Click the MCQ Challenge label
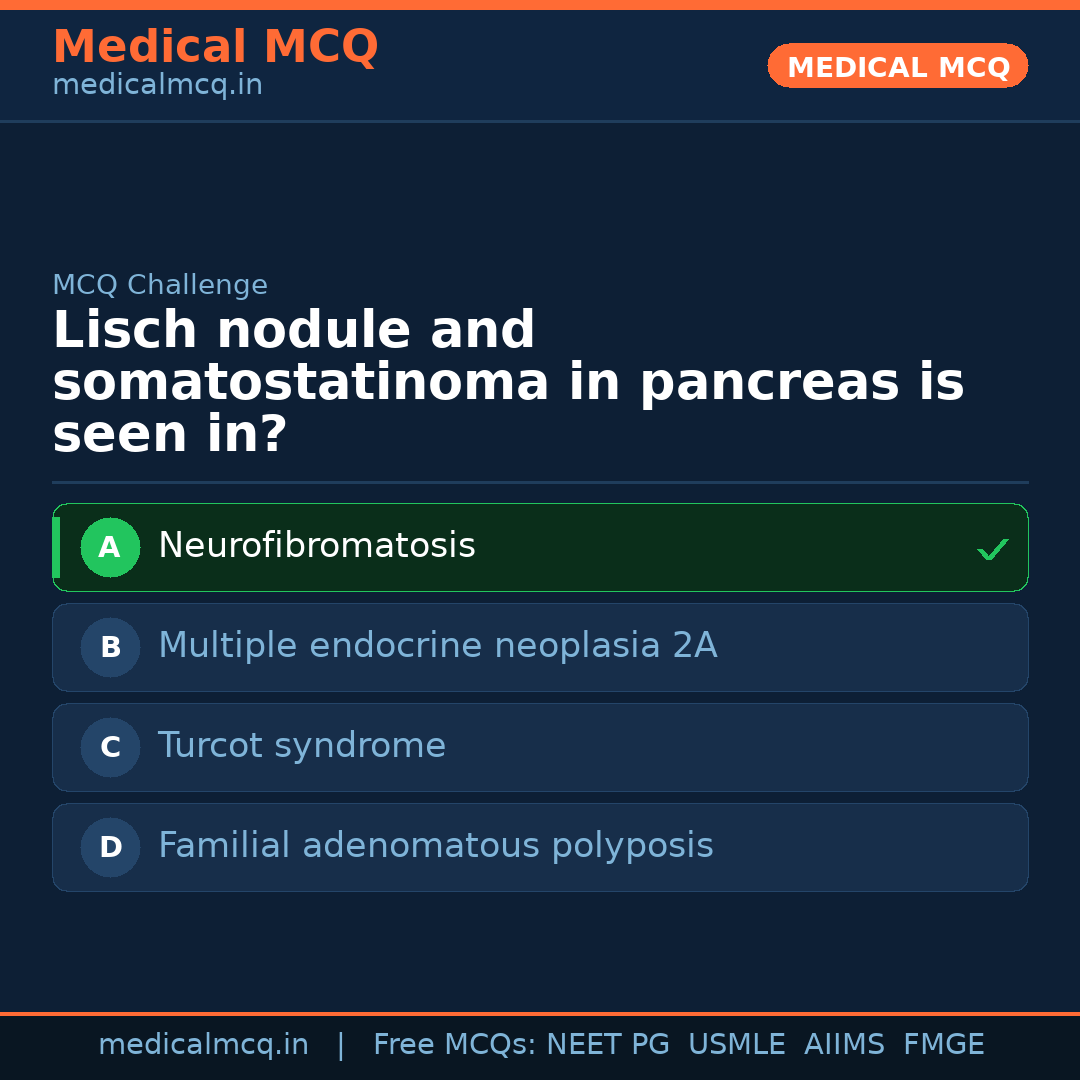Screen dimensions: 1080x1080 pyautogui.click(x=160, y=285)
